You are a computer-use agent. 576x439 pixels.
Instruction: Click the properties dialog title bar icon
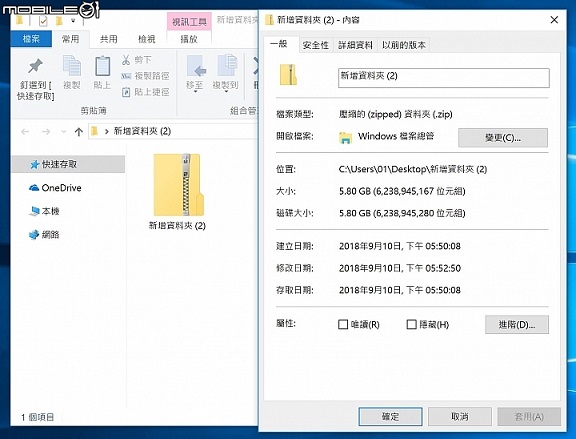tap(269, 20)
